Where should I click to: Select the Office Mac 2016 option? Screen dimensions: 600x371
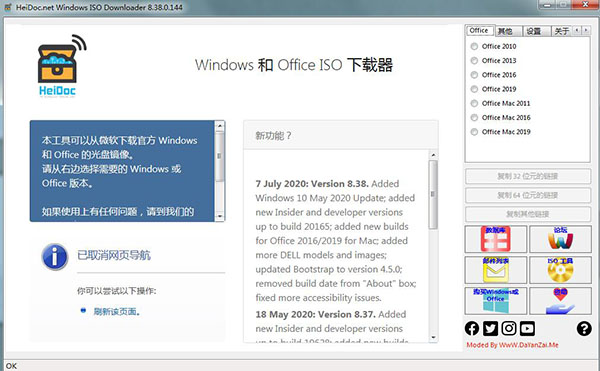pos(501,117)
